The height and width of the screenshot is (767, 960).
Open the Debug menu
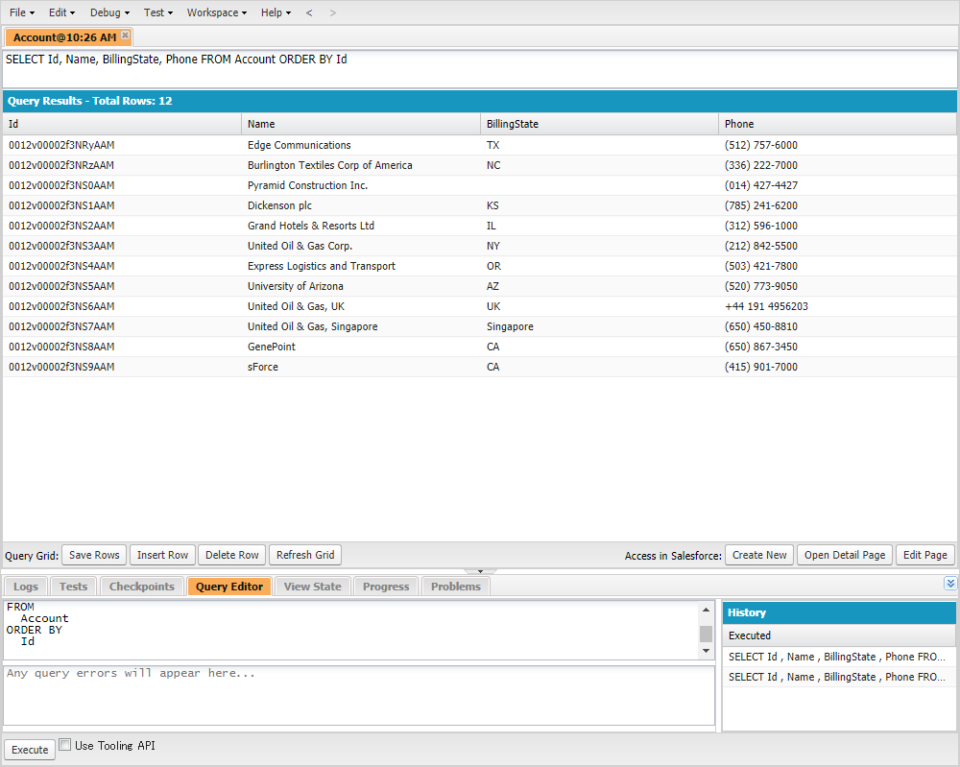coord(110,13)
